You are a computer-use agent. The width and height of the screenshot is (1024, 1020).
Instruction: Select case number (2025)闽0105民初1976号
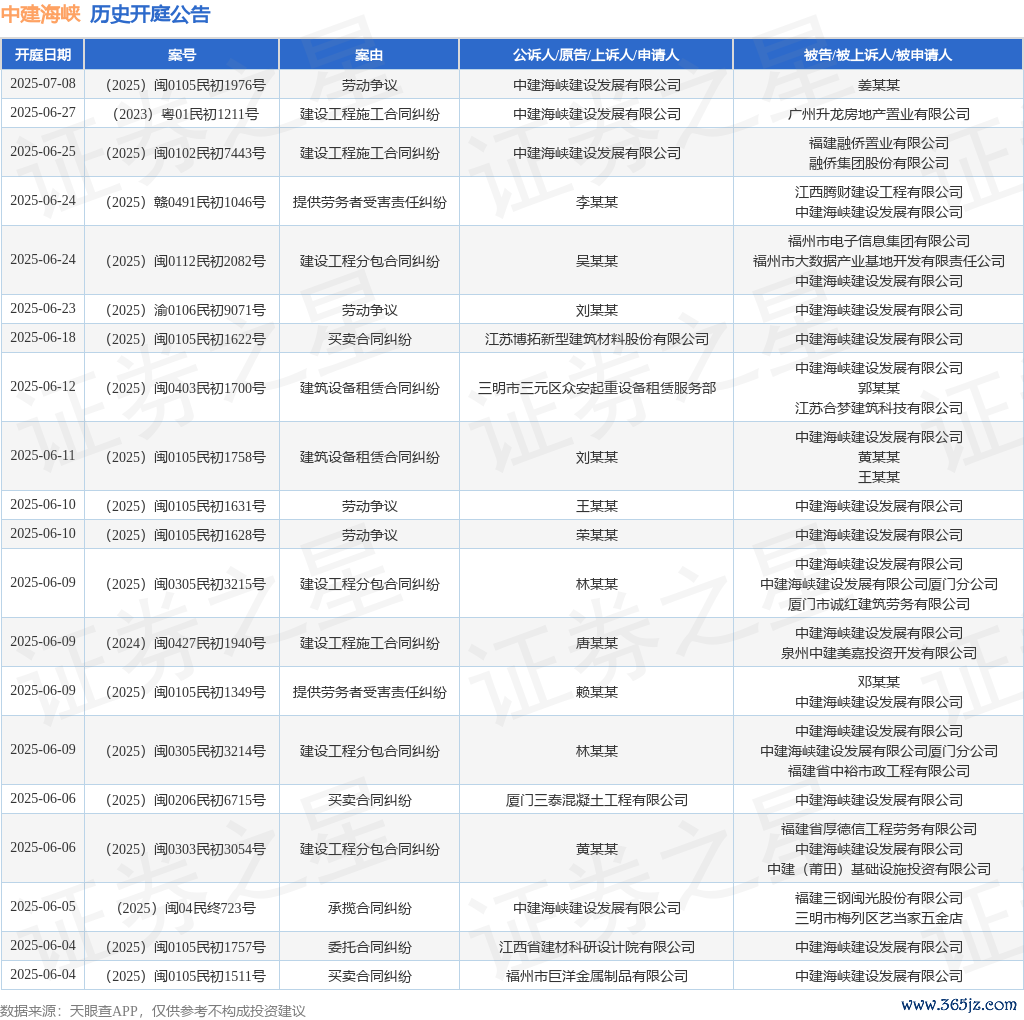click(x=182, y=85)
